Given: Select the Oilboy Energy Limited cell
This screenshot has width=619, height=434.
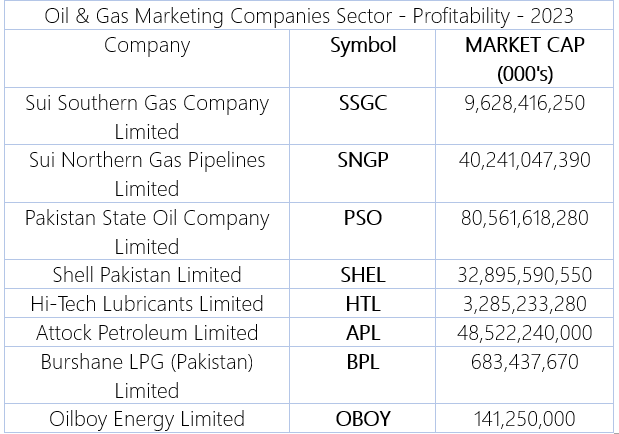Looking at the screenshot, I should coord(147,418).
